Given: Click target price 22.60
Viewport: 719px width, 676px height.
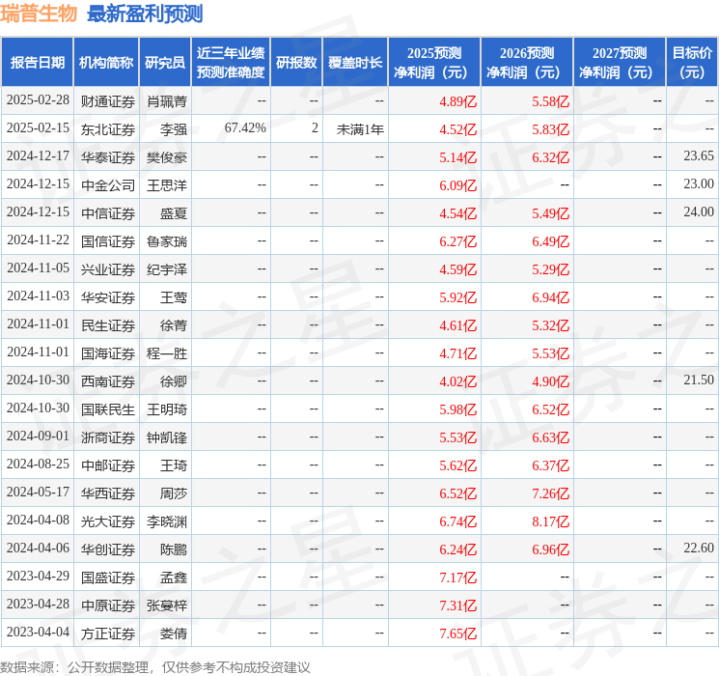Looking at the screenshot, I should click(x=698, y=548).
